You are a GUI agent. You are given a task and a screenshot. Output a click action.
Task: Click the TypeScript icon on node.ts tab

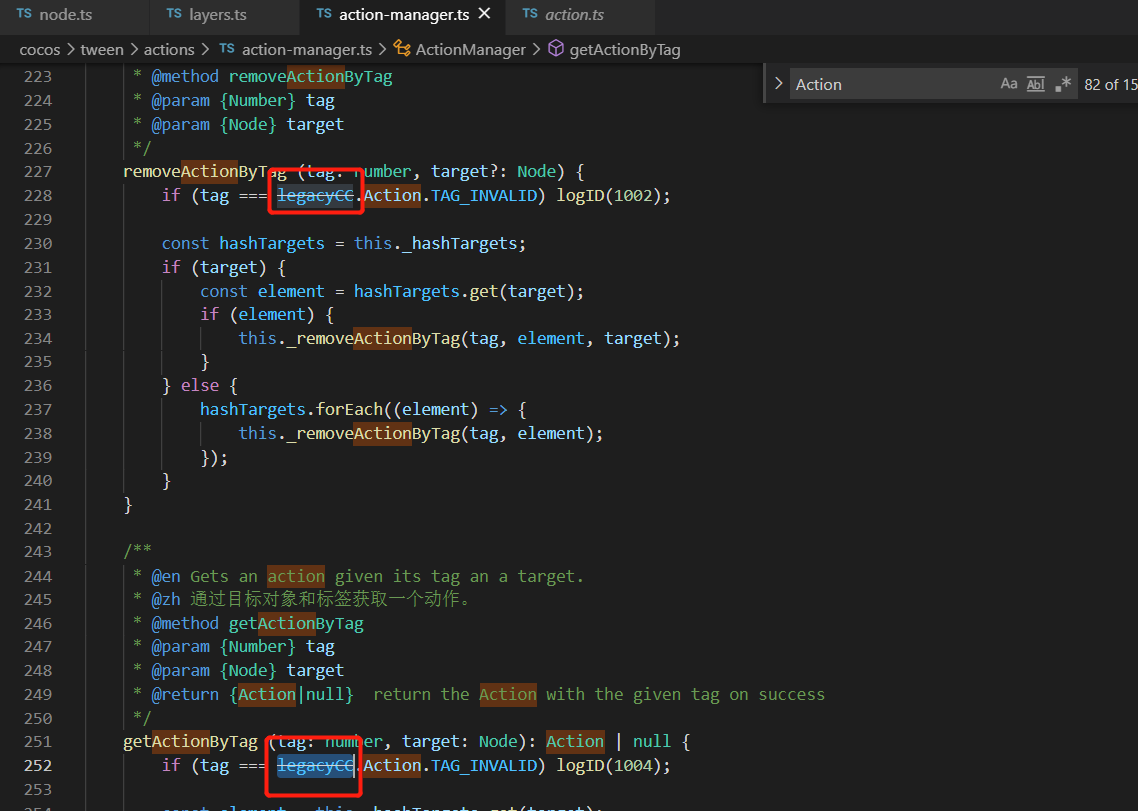[24, 14]
